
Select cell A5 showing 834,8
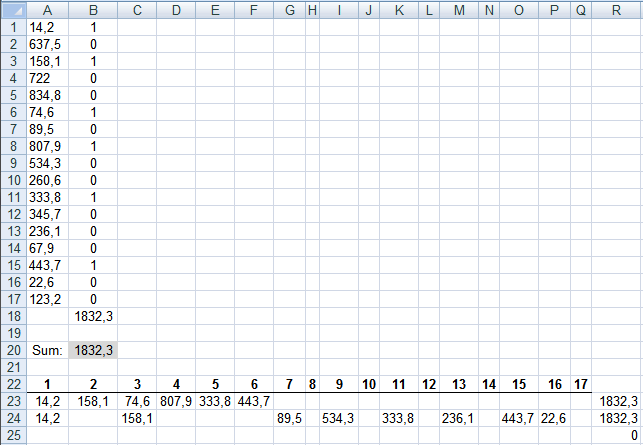(x=48, y=96)
